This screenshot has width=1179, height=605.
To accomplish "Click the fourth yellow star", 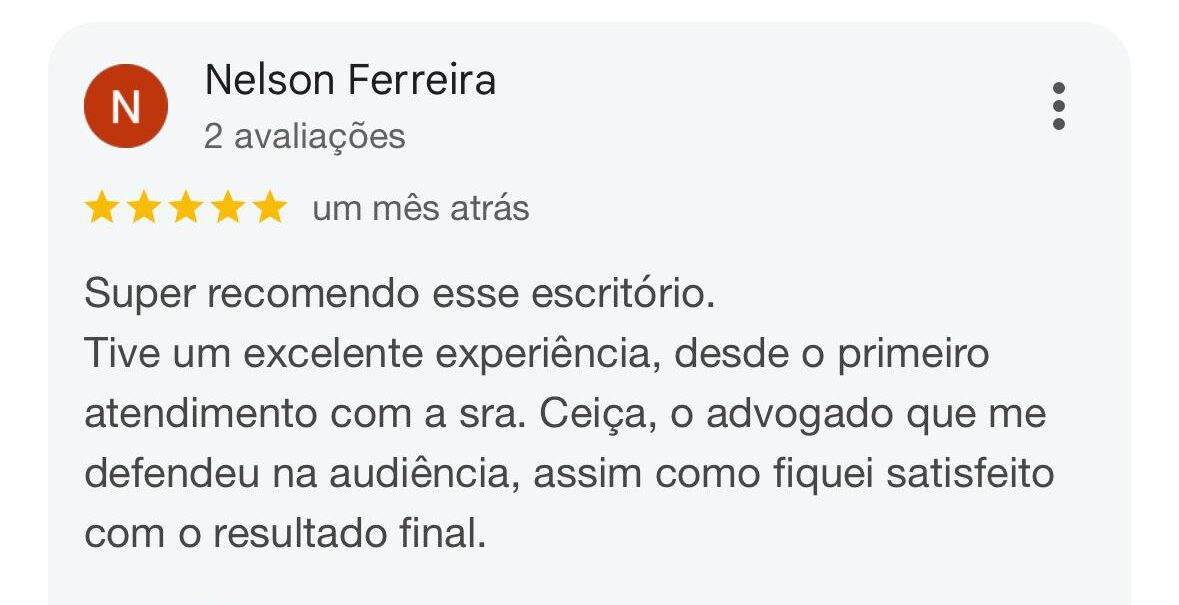I will [226, 209].
